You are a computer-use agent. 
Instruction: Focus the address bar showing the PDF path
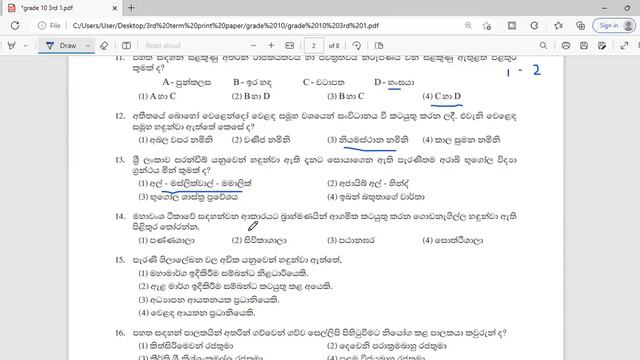point(226,25)
